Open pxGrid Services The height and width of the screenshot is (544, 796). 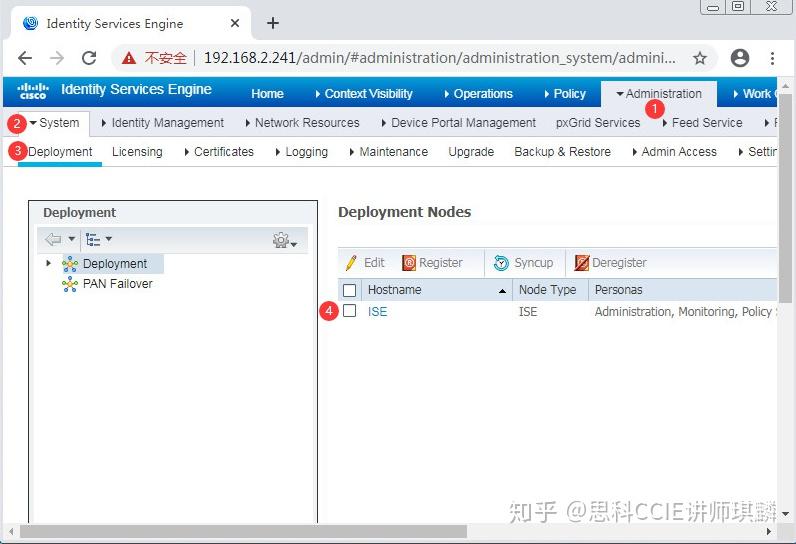(x=598, y=123)
